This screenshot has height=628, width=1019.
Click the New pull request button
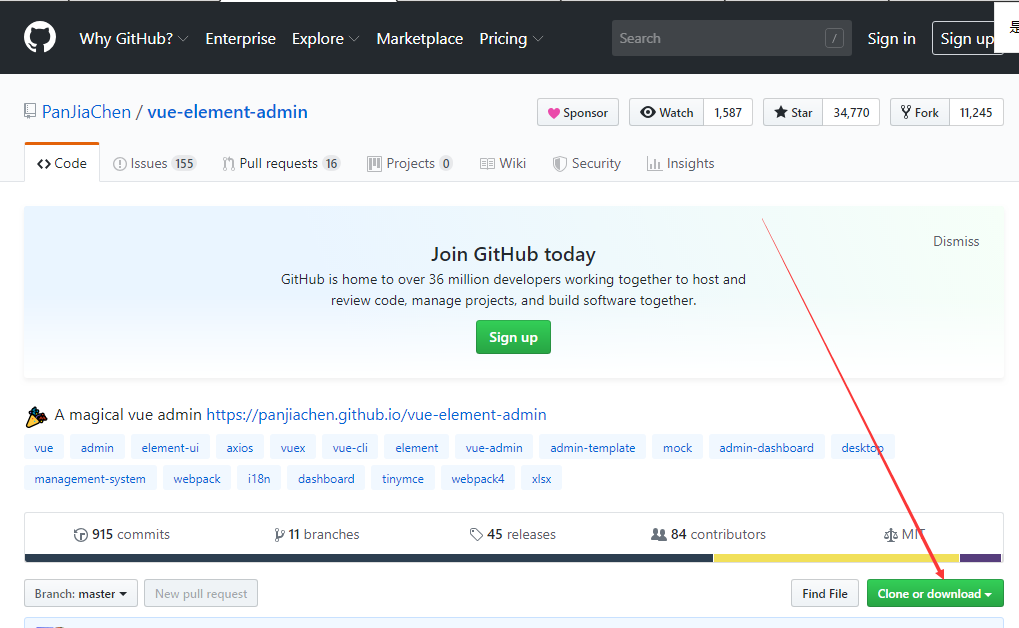point(201,594)
